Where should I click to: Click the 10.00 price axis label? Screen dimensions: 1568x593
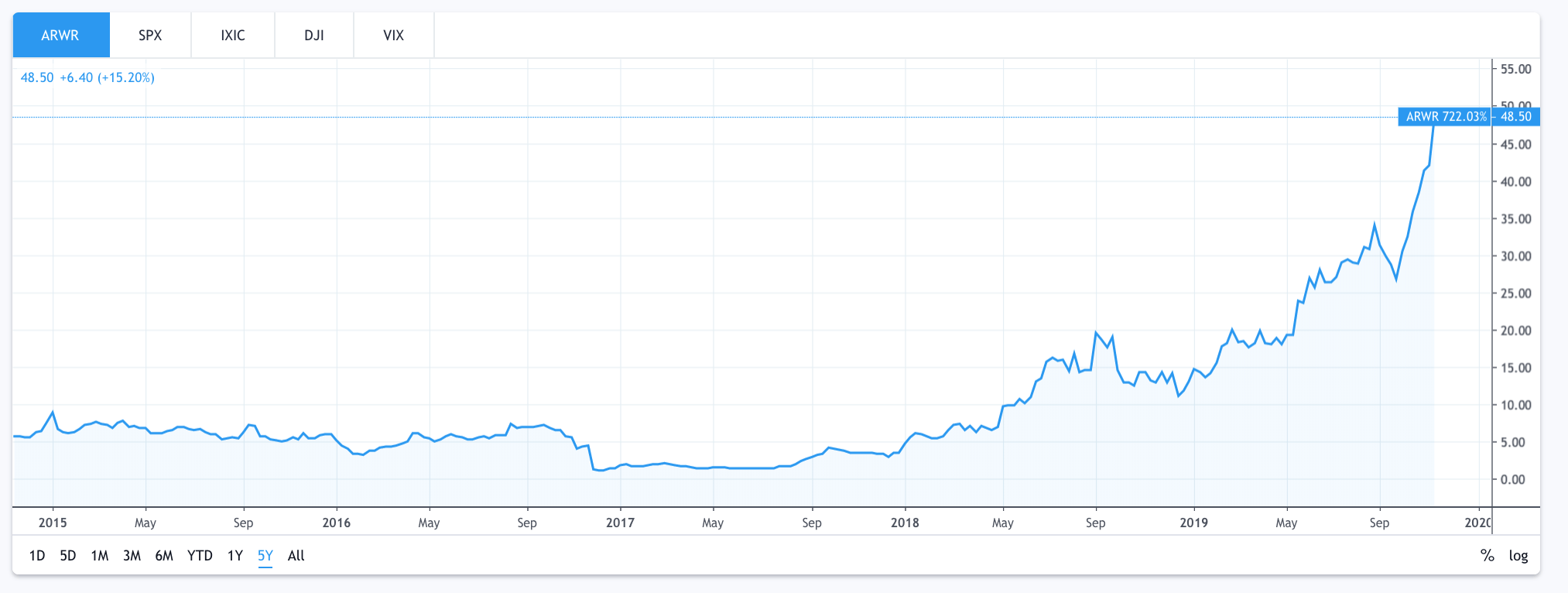coord(1516,405)
